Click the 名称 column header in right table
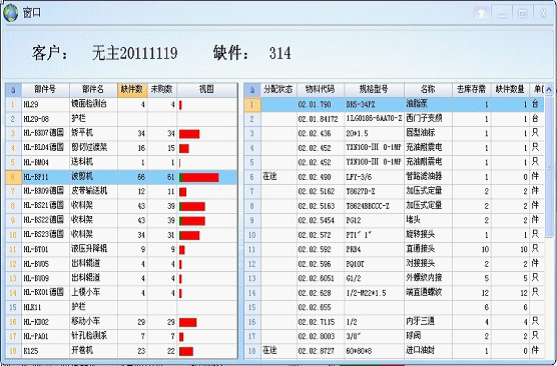The width and height of the screenshot is (557, 366). pyautogui.click(x=428, y=90)
